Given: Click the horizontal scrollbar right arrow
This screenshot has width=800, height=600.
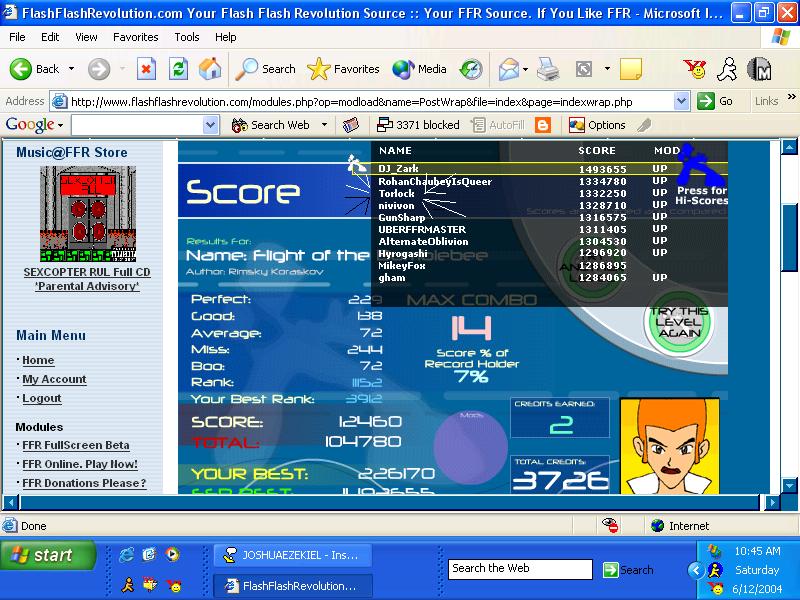Looking at the screenshot, I should pos(772,502).
